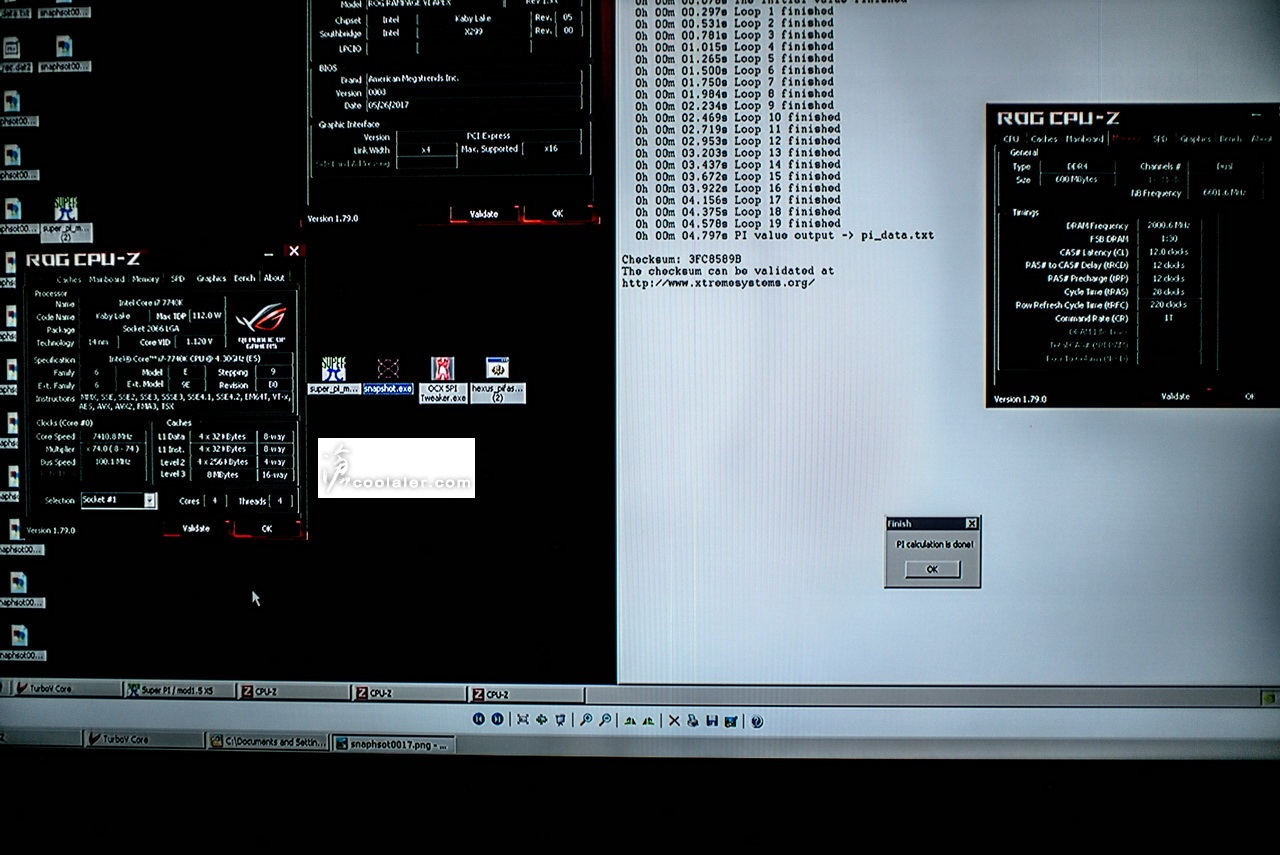Click Multiplier value x 74.0 (8 - 74)
This screenshot has width=1280, height=855.
click(113, 450)
